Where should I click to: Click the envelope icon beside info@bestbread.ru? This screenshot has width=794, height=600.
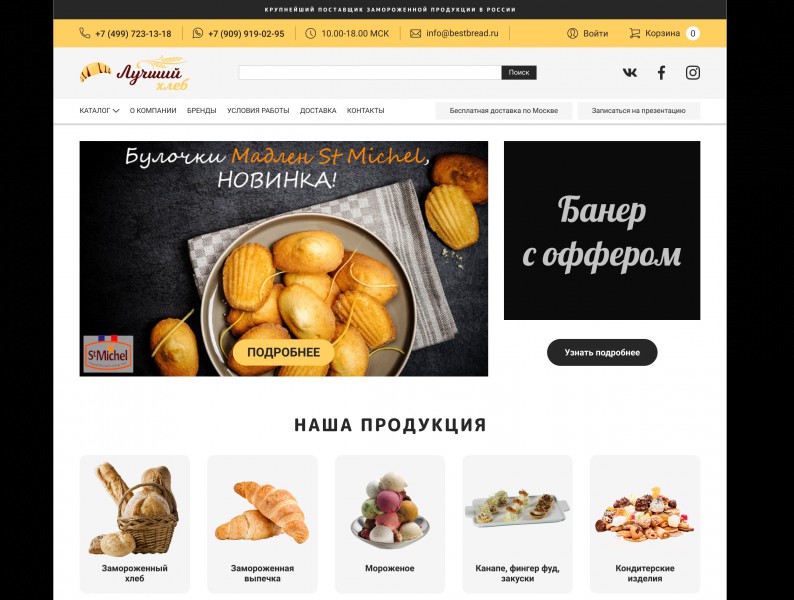[x=415, y=33]
